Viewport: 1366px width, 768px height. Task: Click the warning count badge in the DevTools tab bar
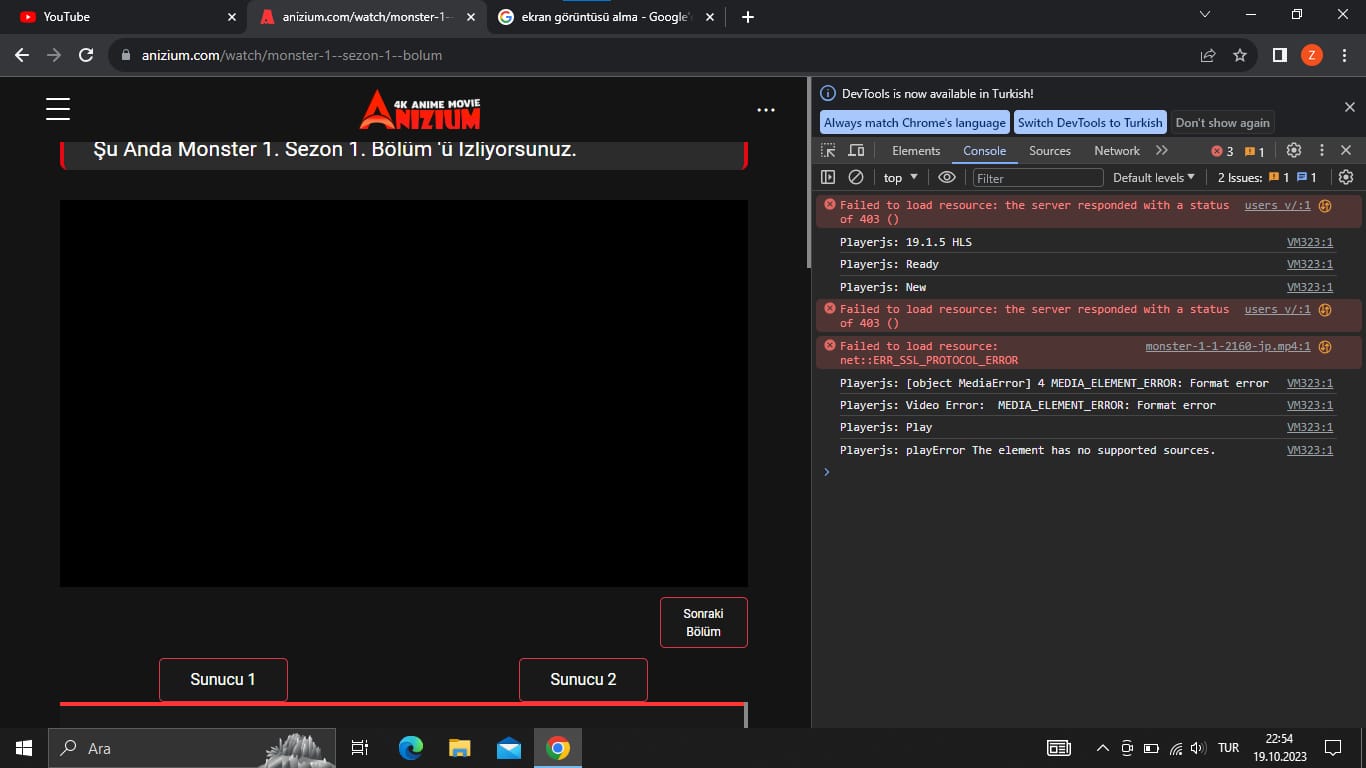click(1255, 151)
